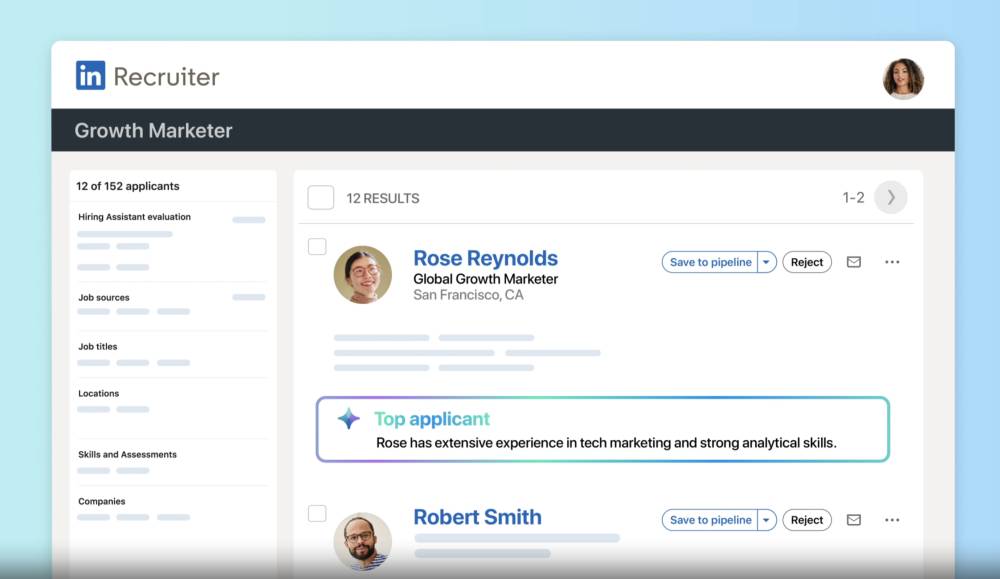The height and width of the screenshot is (579, 1000).
Task: Click the Growth Marketer project title
Action: [154, 131]
